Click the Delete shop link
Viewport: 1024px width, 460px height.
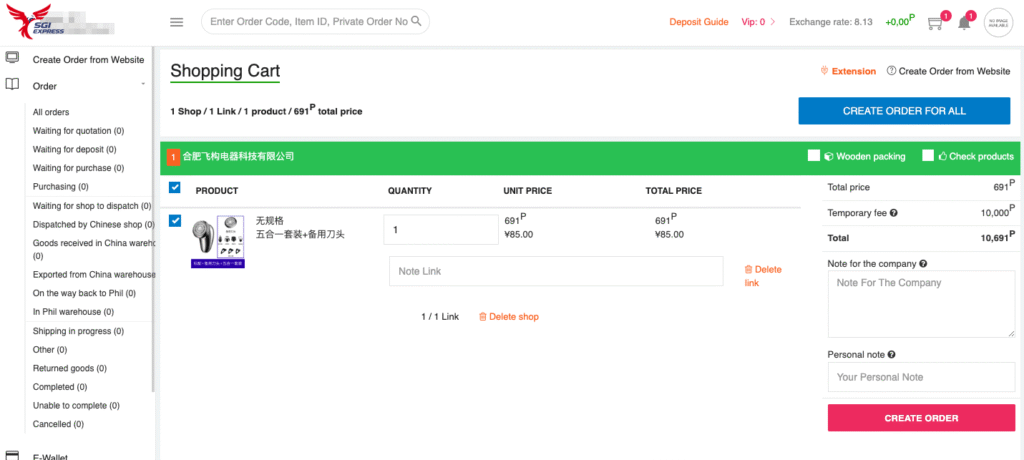pos(509,317)
